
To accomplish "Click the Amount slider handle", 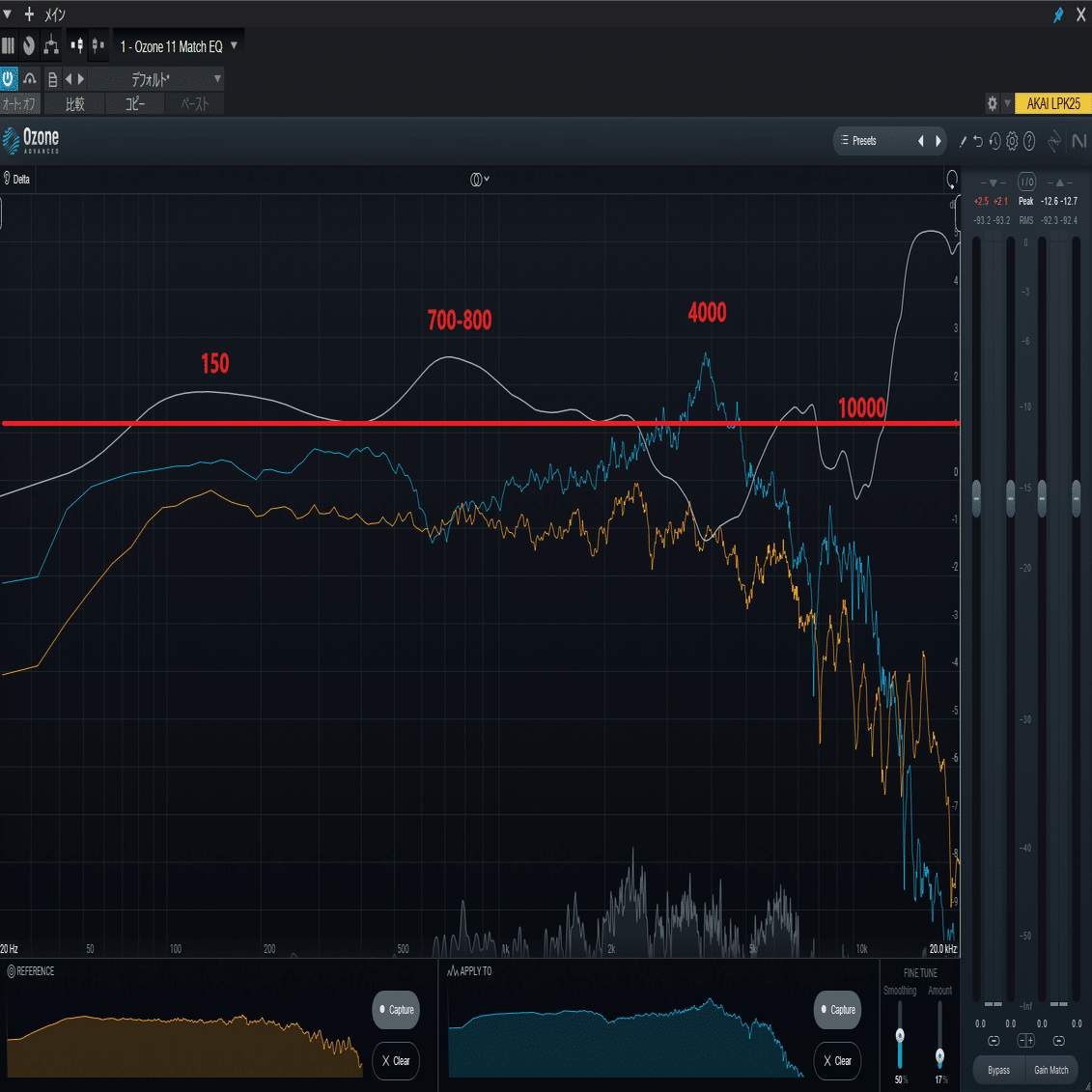I will click(939, 1056).
